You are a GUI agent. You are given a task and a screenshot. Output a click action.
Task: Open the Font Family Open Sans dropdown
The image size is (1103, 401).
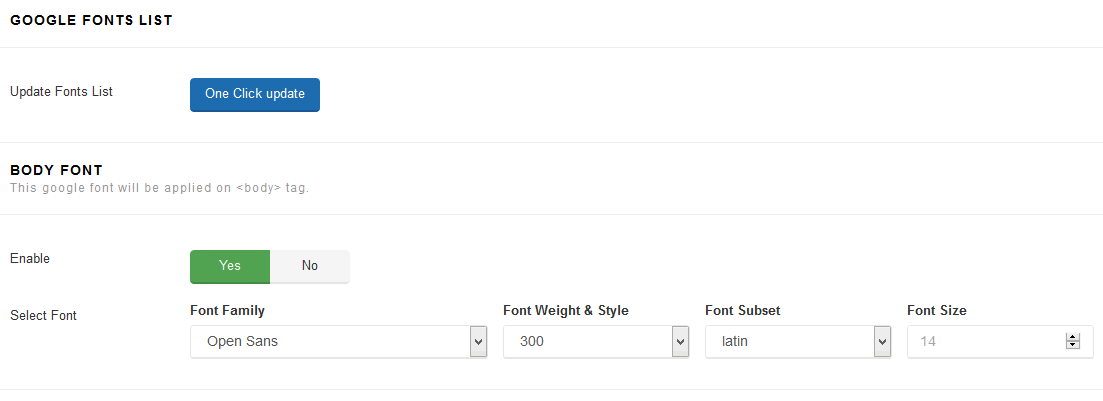(x=338, y=342)
